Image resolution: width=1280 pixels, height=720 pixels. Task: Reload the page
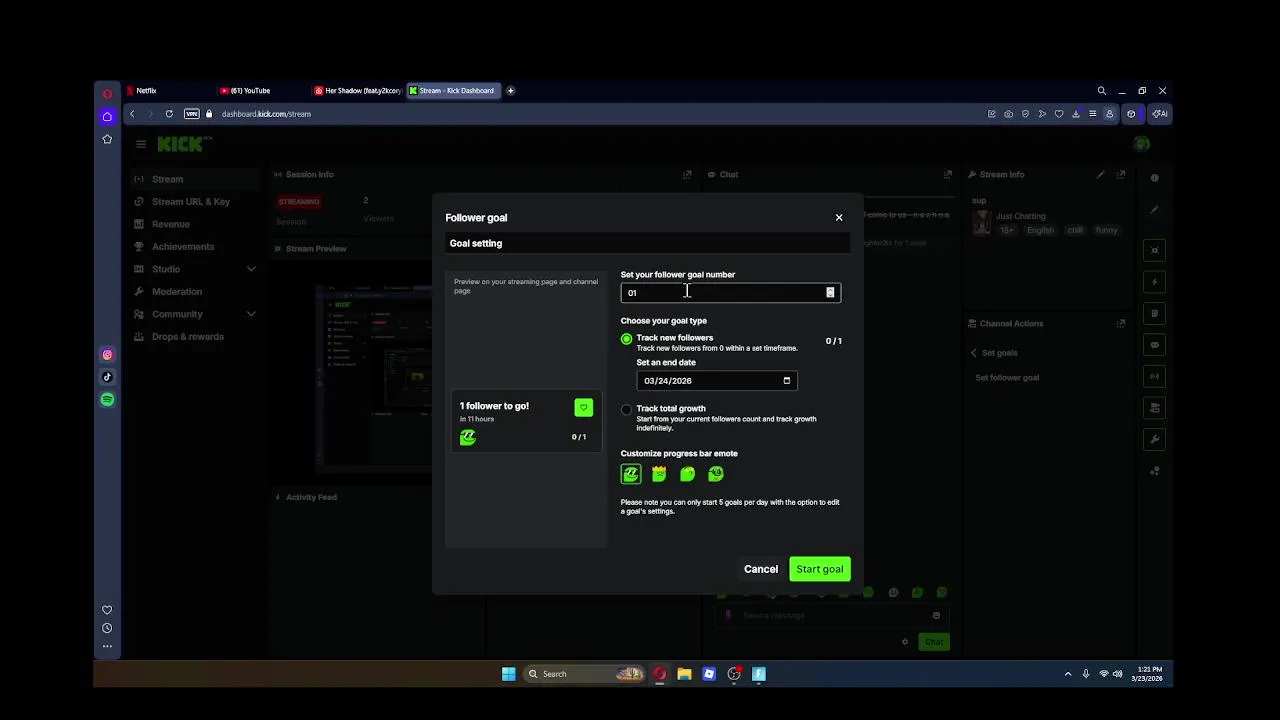click(169, 114)
